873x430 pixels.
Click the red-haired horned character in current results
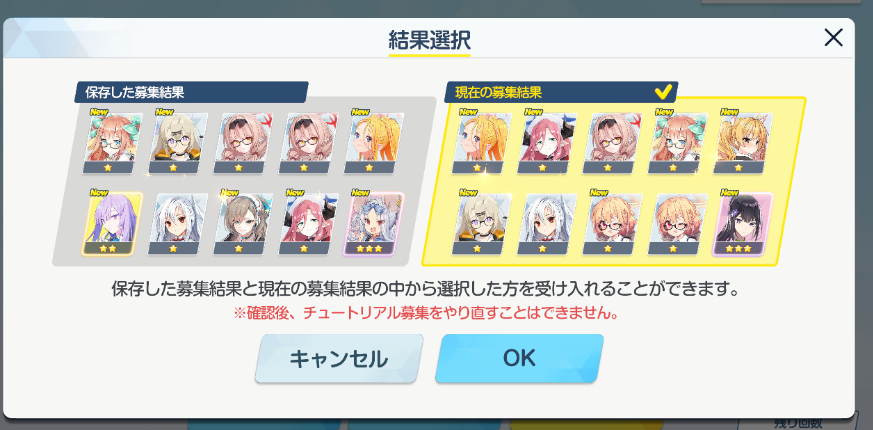pyautogui.click(x=548, y=143)
